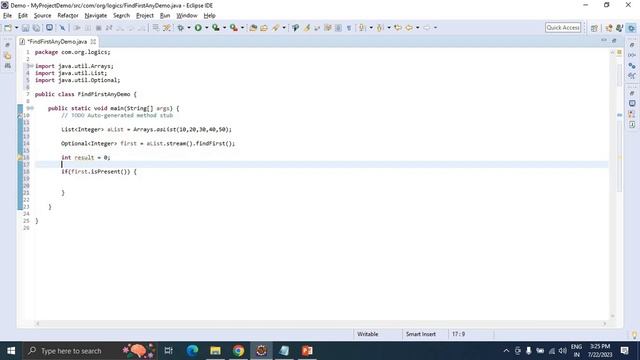Click the Coverage run toolbar icon

(x=216, y=28)
